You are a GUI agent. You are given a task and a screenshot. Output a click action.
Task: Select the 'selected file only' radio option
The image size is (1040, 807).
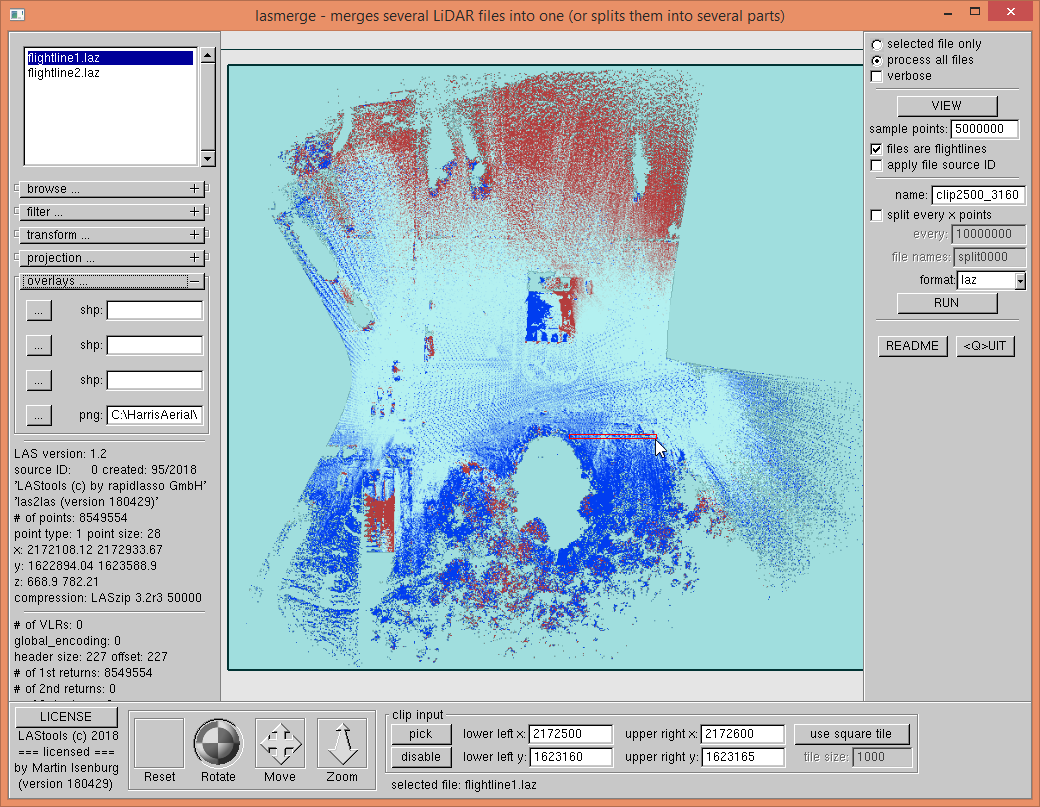point(877,44)
